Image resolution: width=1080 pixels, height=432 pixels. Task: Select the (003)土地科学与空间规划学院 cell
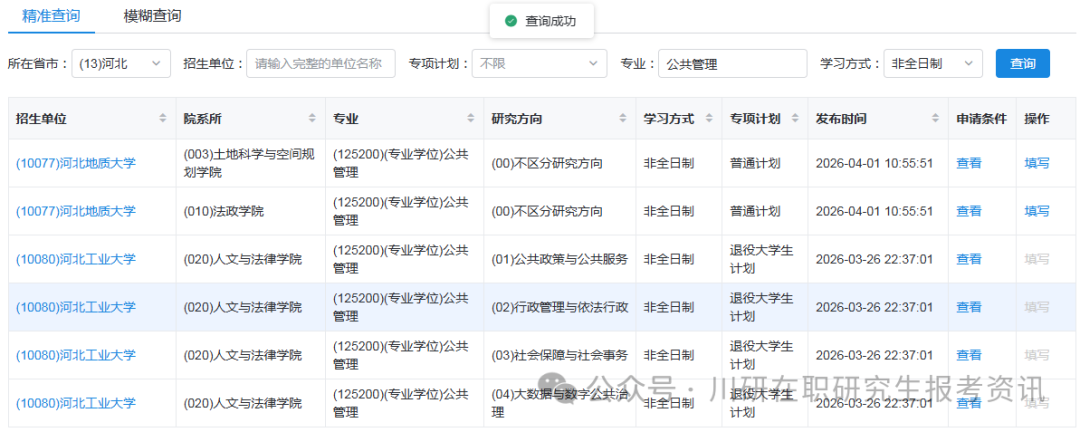click(249, 163)
